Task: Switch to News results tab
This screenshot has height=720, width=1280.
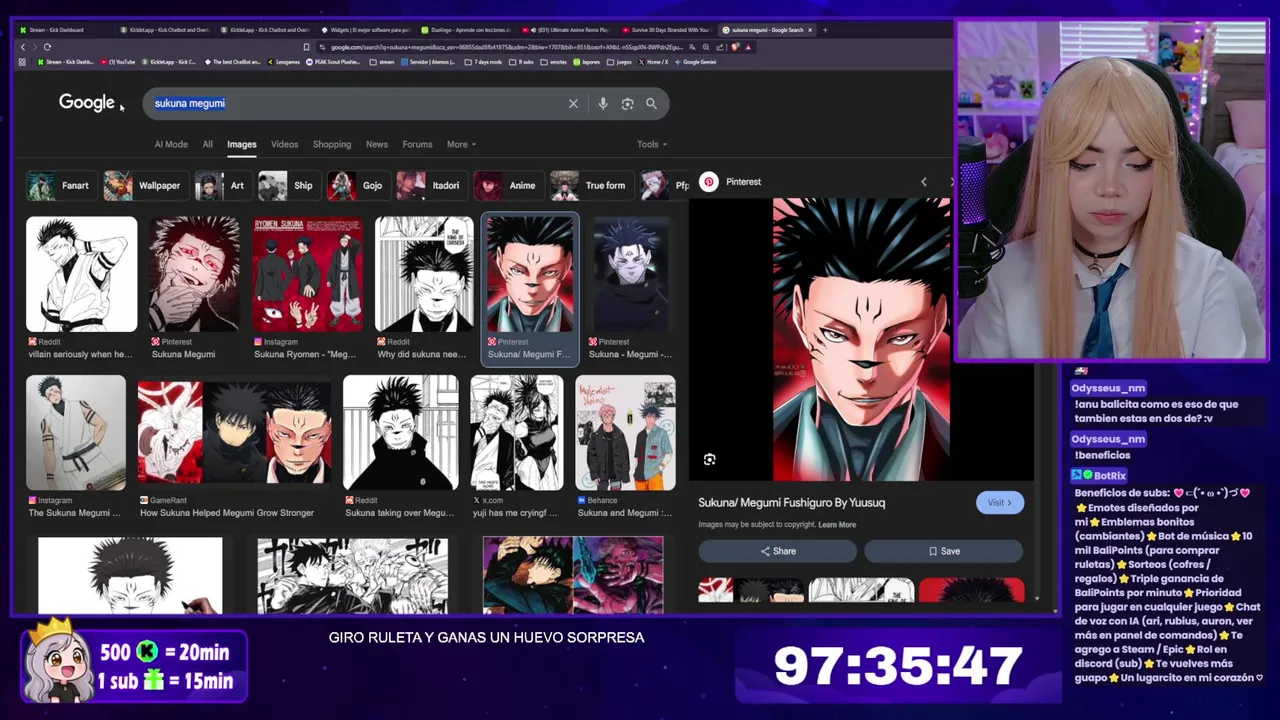Action: pyautogui.click(x=377, y=144)
